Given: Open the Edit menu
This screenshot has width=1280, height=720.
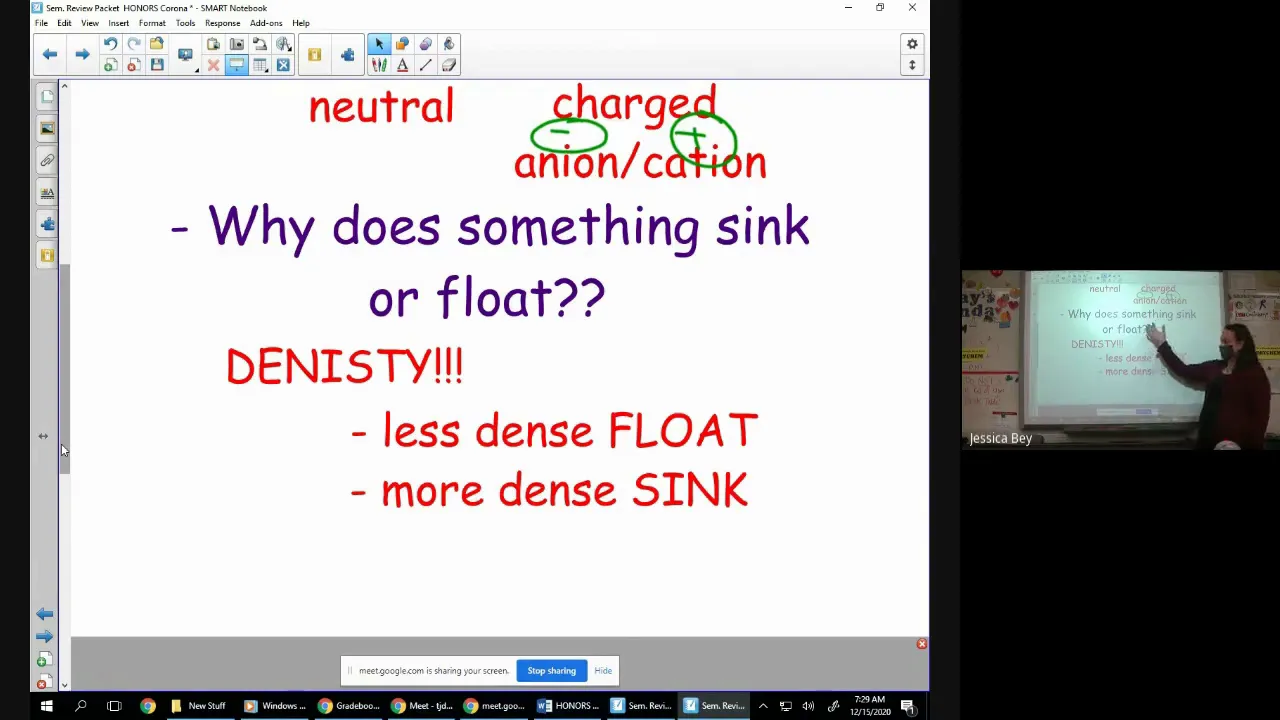Looking at the screenshot, I should pos(64,23).
